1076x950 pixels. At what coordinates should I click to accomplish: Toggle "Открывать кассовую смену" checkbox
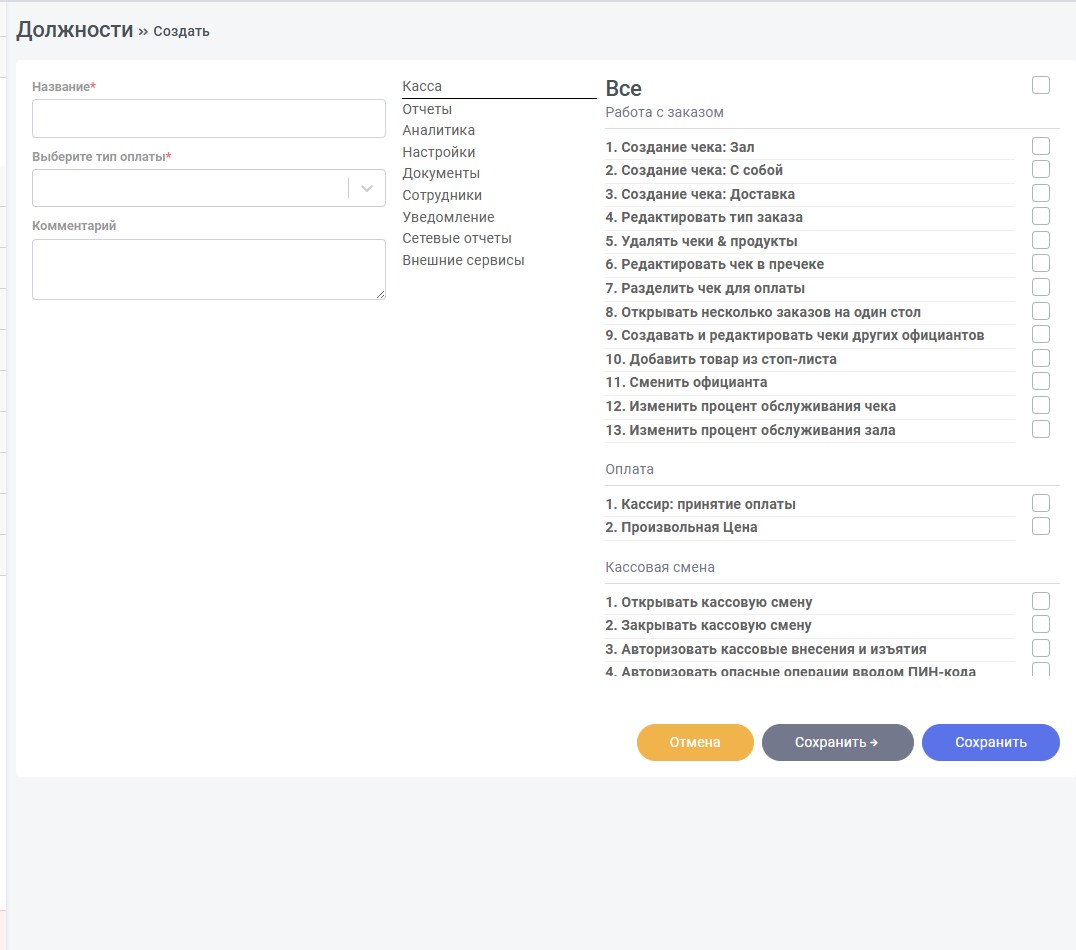coord(1040,601)
